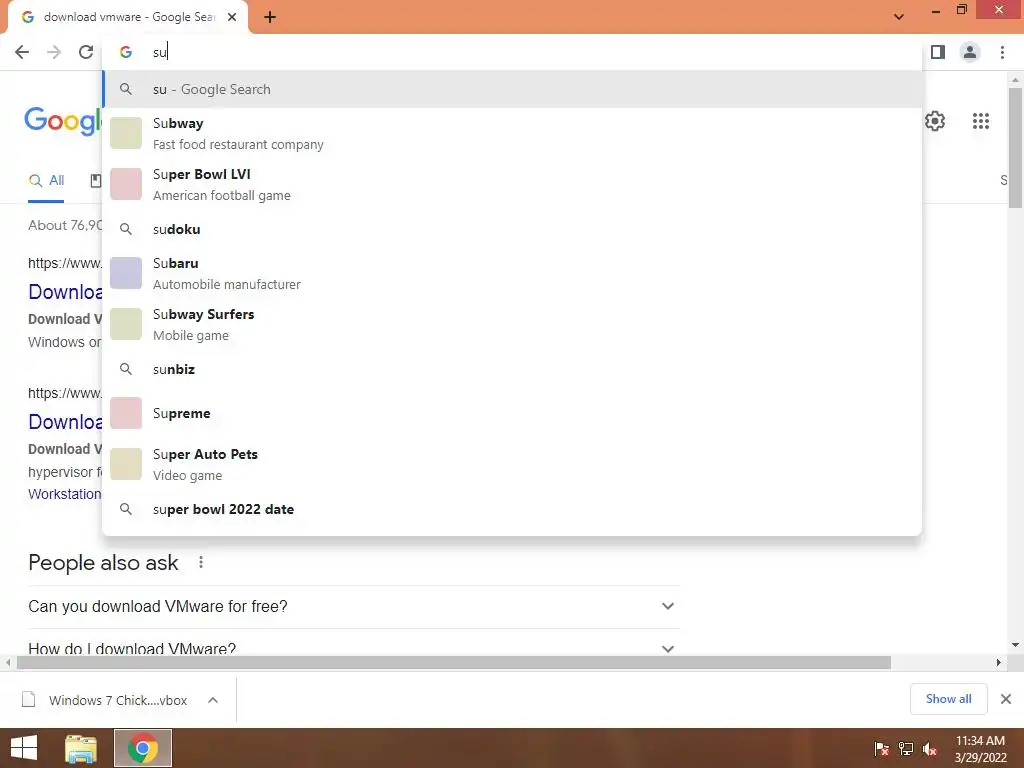Click Show all downloads button
Screen dimensions: 1024x768
coord(948,699)
